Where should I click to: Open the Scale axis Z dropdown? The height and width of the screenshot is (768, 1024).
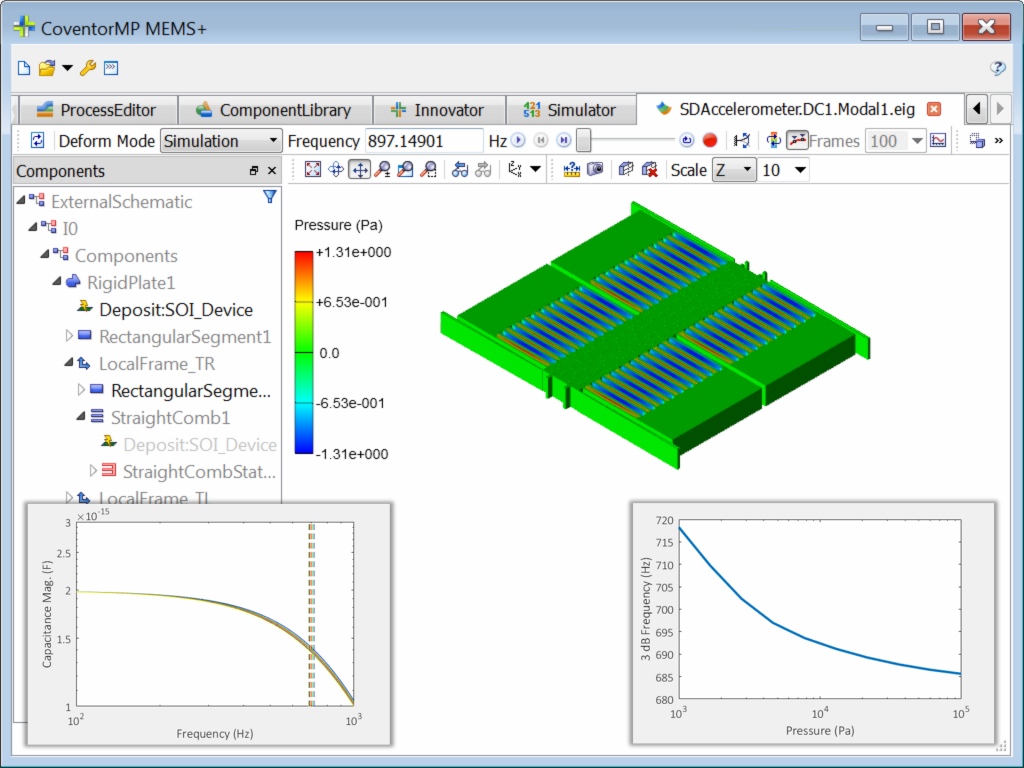click(x=747, y=170)
